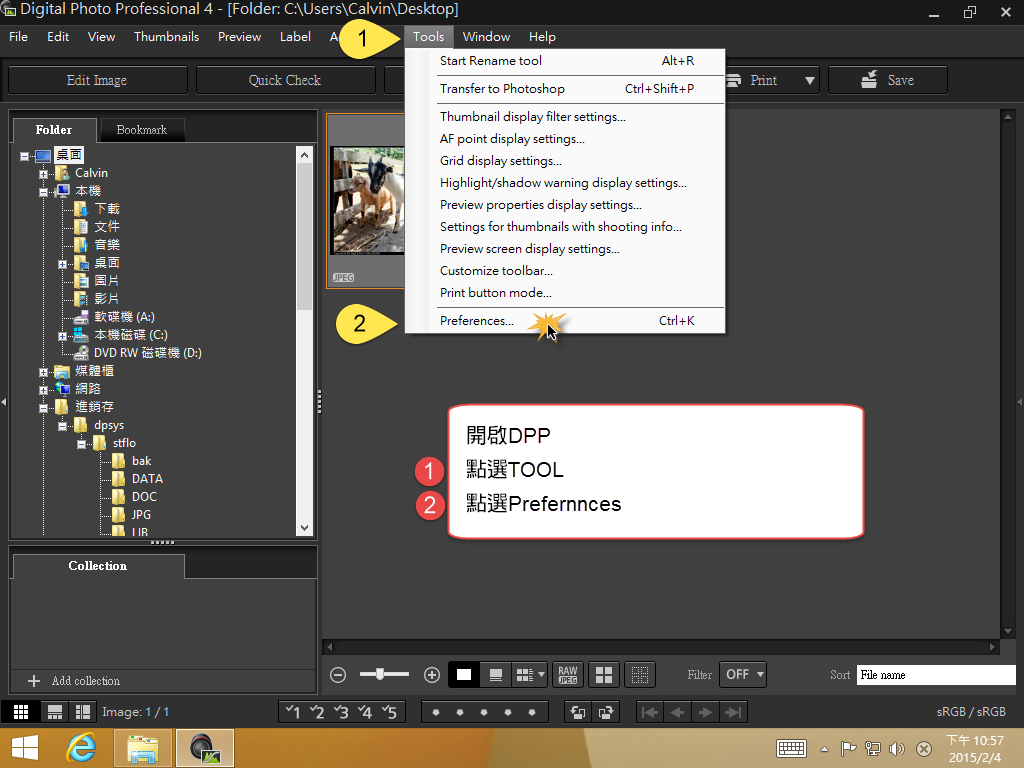Open Digital Photo Professional from the taskbar

click(204, 748)
